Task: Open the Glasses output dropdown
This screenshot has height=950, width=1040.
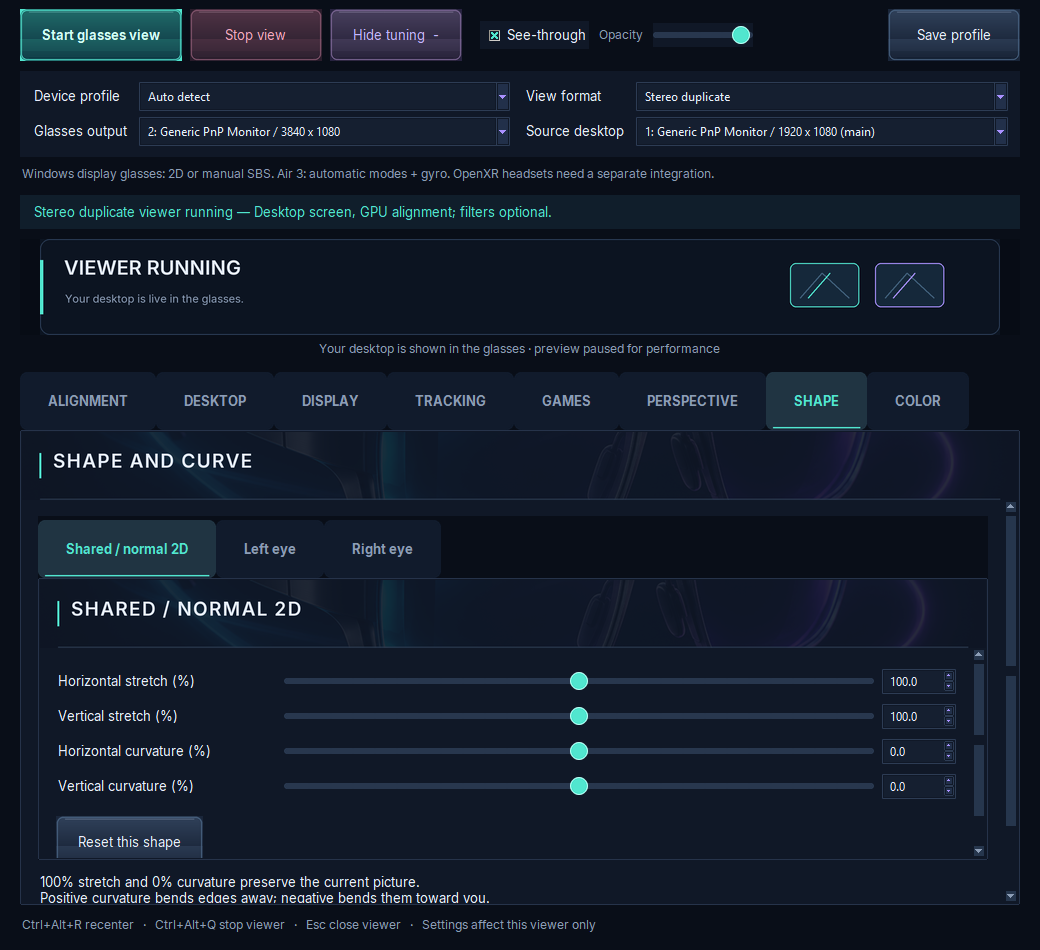Action: [324, 131]
